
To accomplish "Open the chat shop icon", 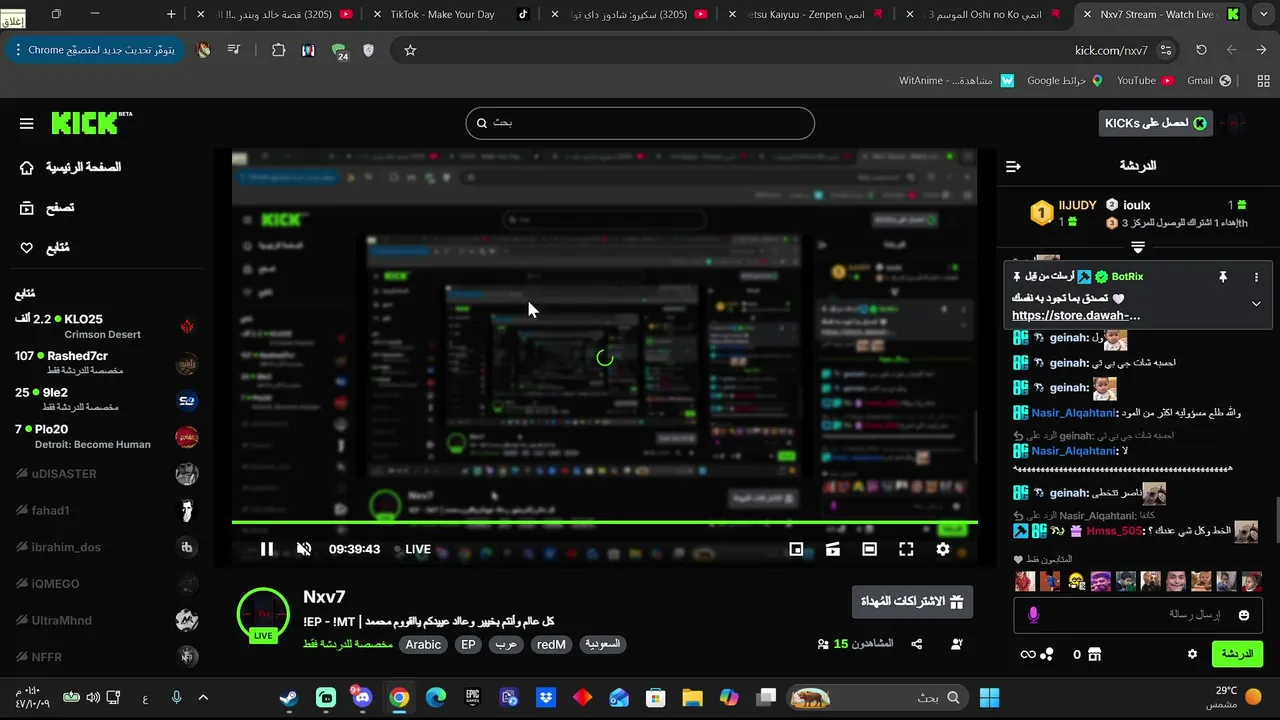I will tap(1094, 654).
